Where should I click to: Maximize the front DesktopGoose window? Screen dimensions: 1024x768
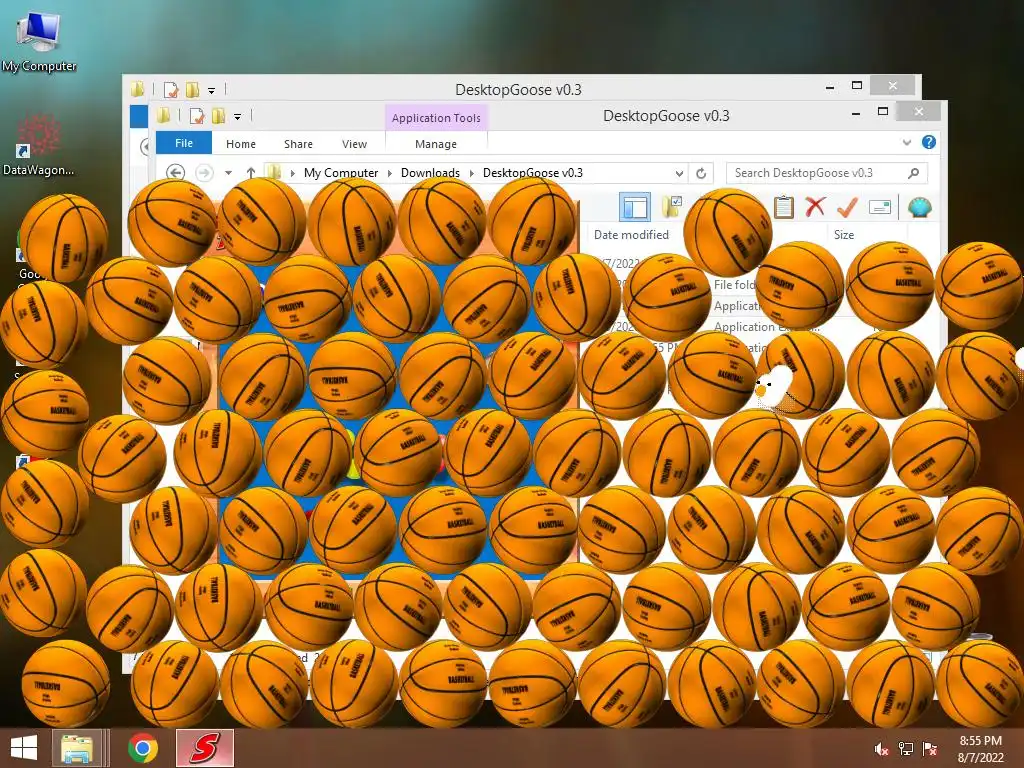point(883,112)
